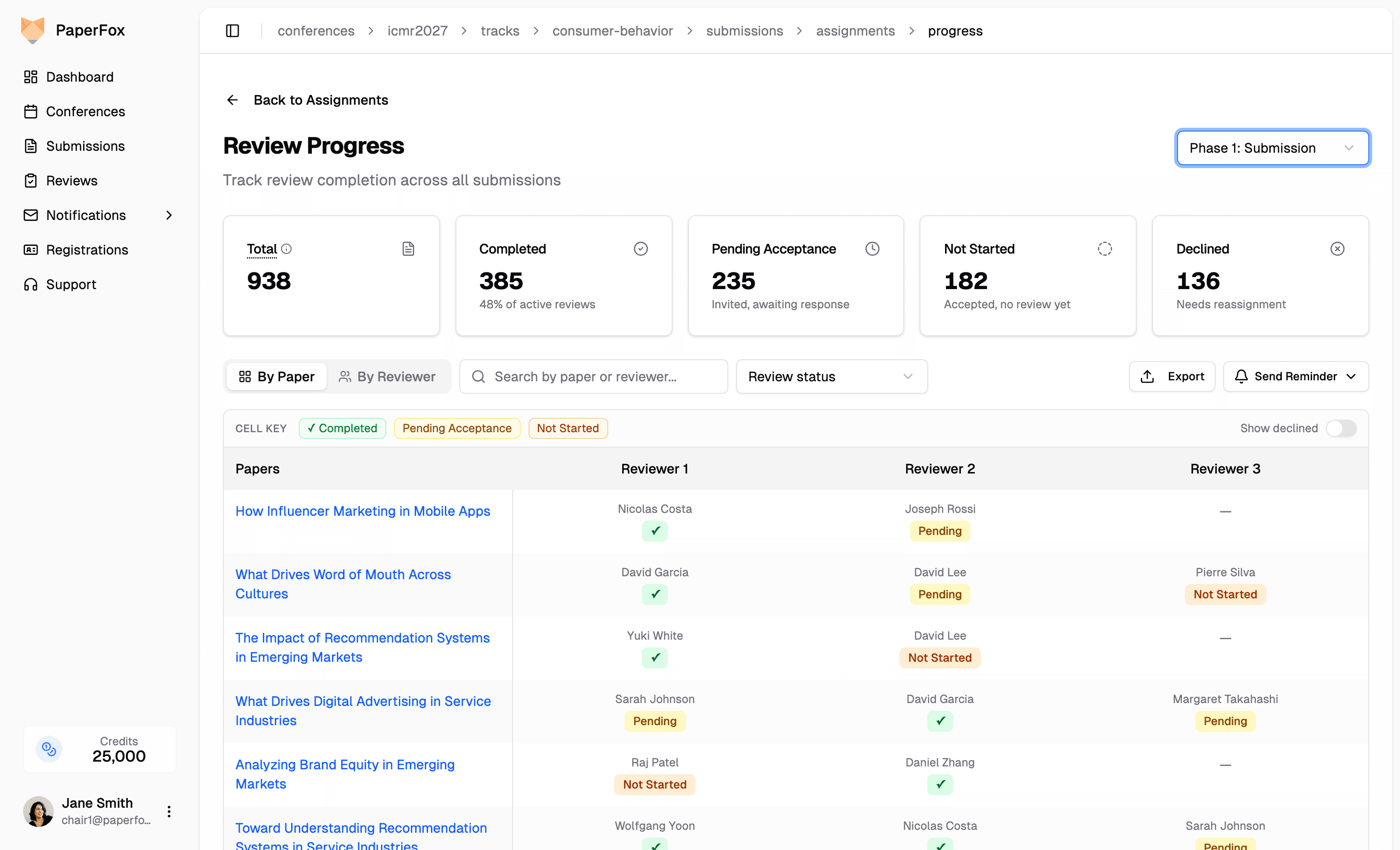The image size is (1400, 850).
Task: Click the icmr2027 breadcrumb
Action: click(x=418, y=31)
